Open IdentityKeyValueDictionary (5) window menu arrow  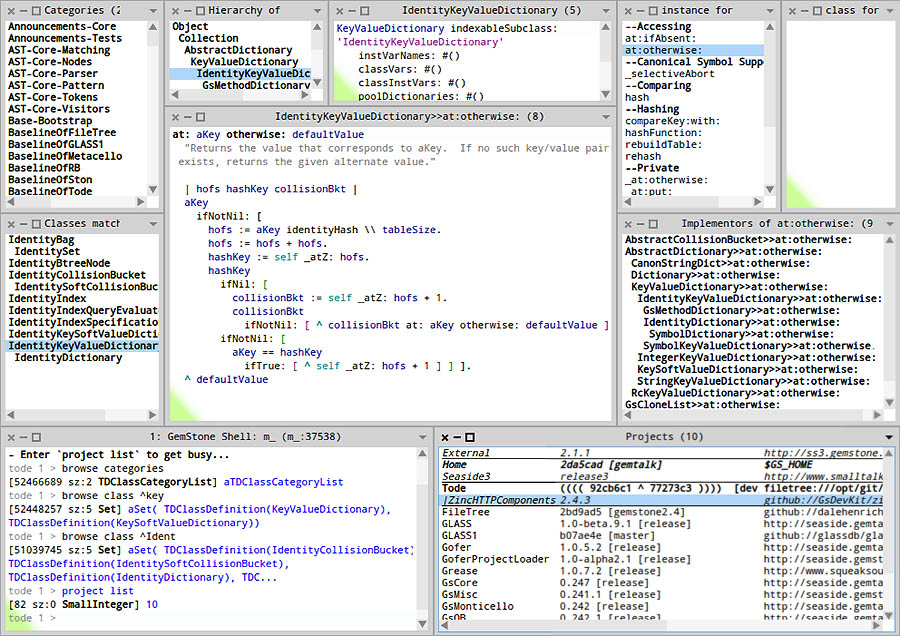(x=606, y=11)
